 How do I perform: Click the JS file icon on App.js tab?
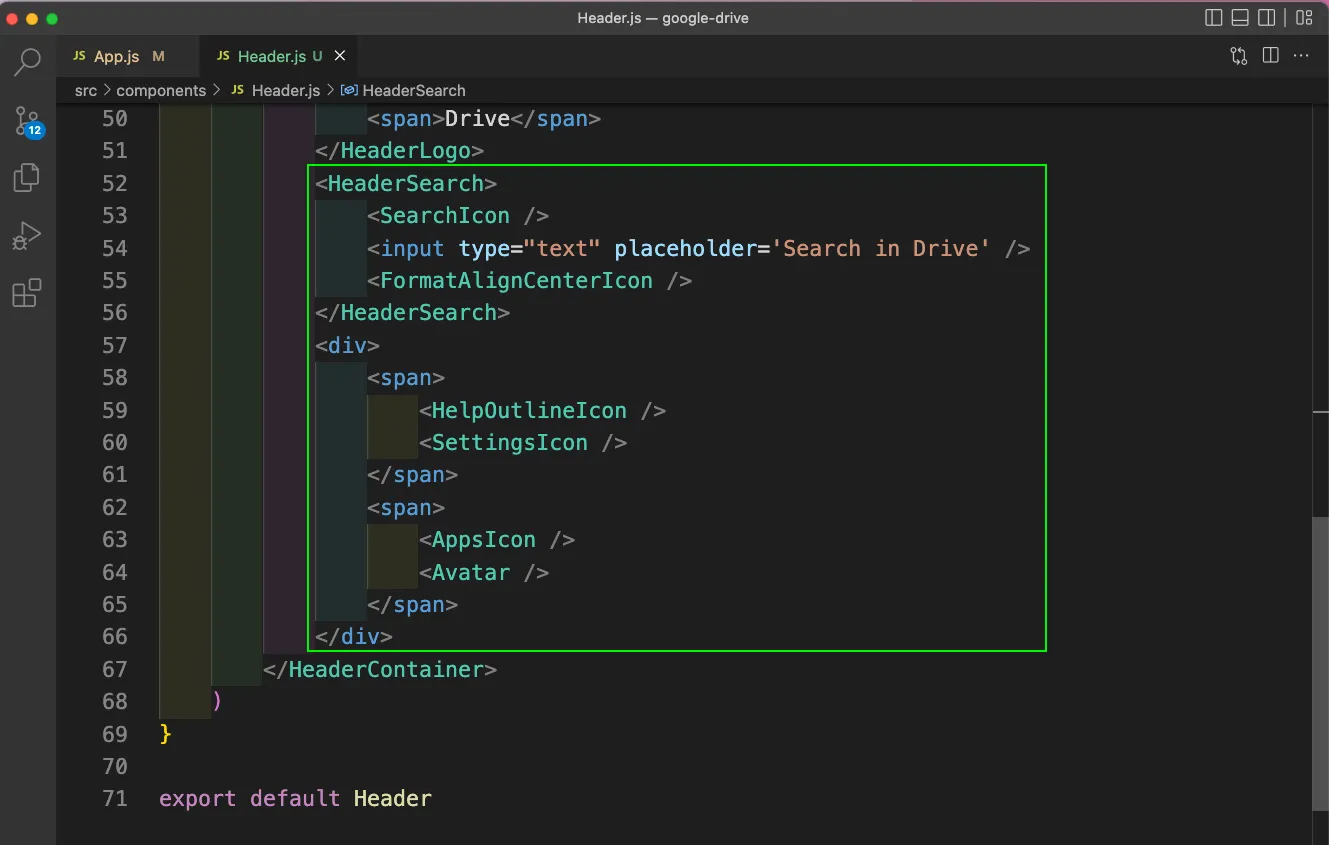(x=79, y=56)
